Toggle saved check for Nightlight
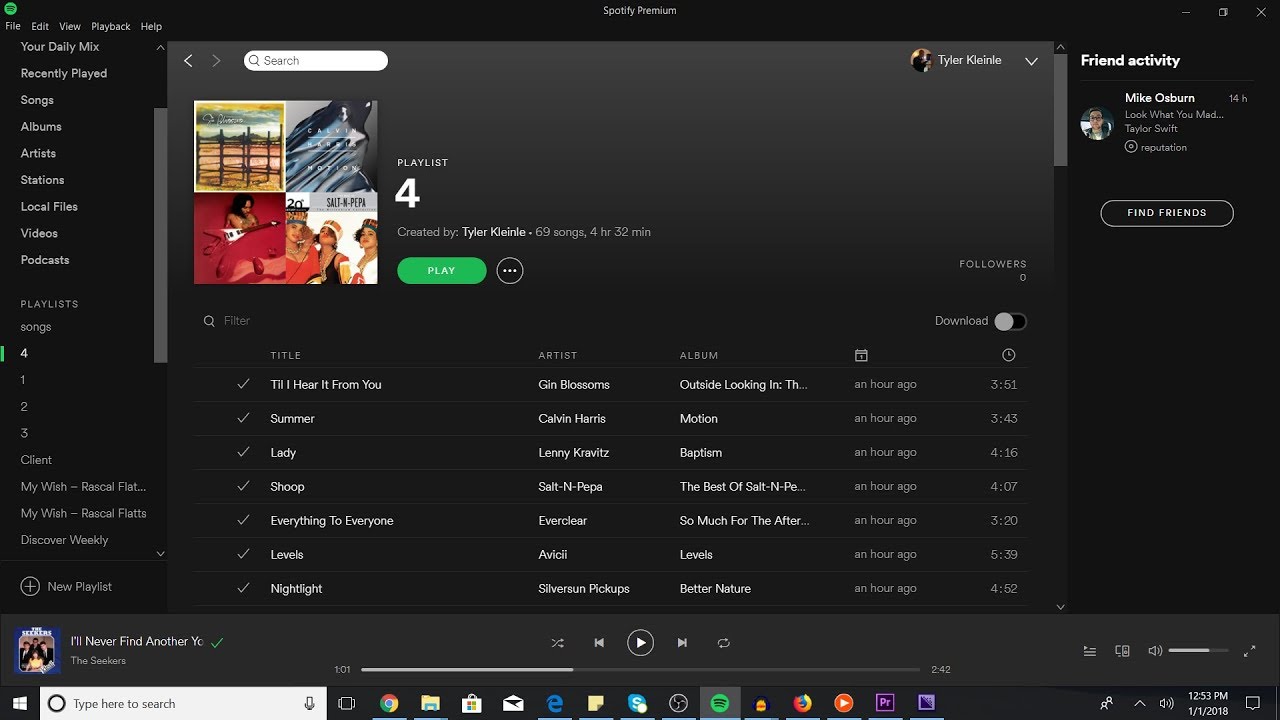 click(x=243, y=588)
